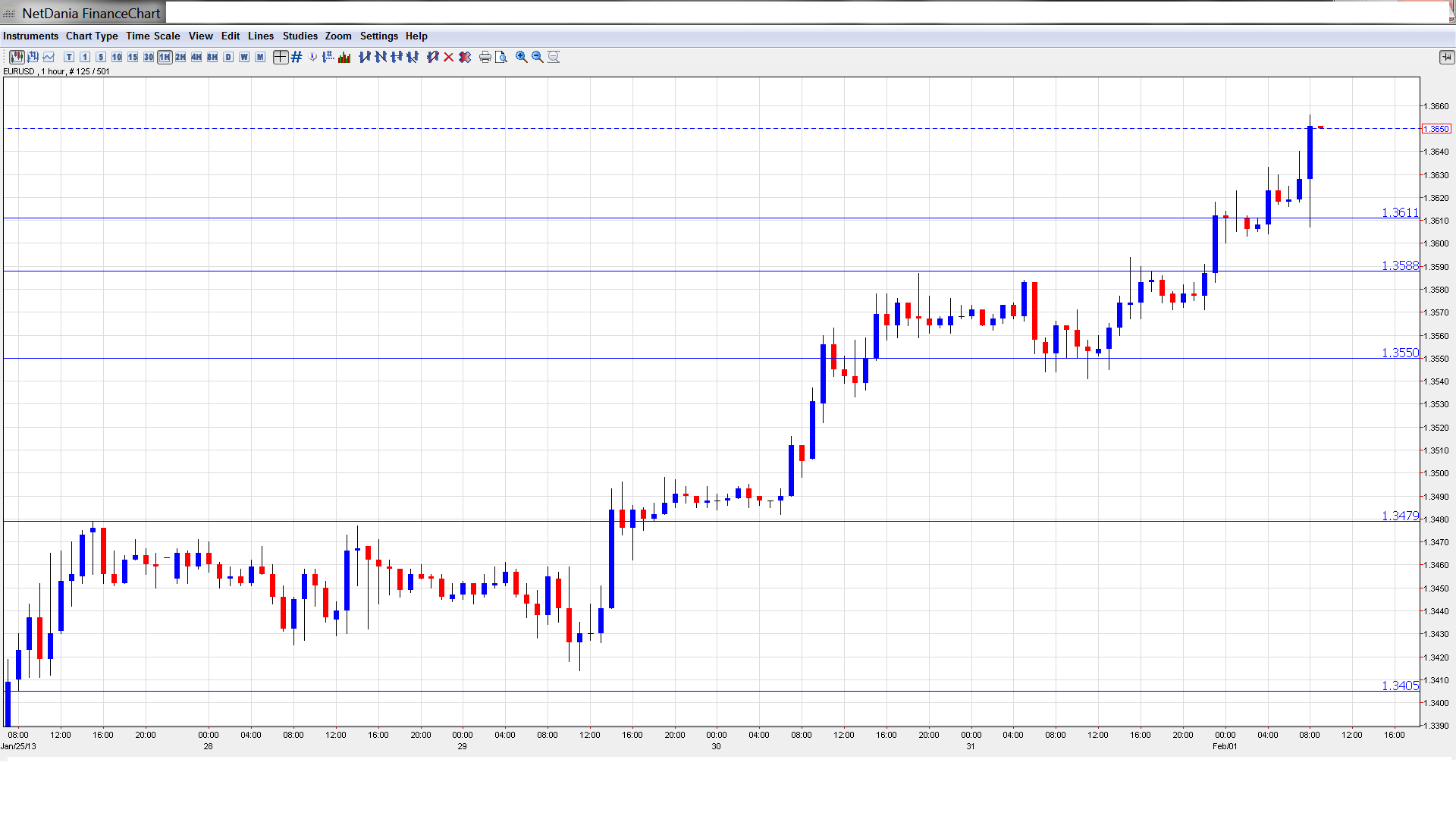Choose the daily D time scale
The width and height of the screenshot is (1456, 819).
[228, 57]
